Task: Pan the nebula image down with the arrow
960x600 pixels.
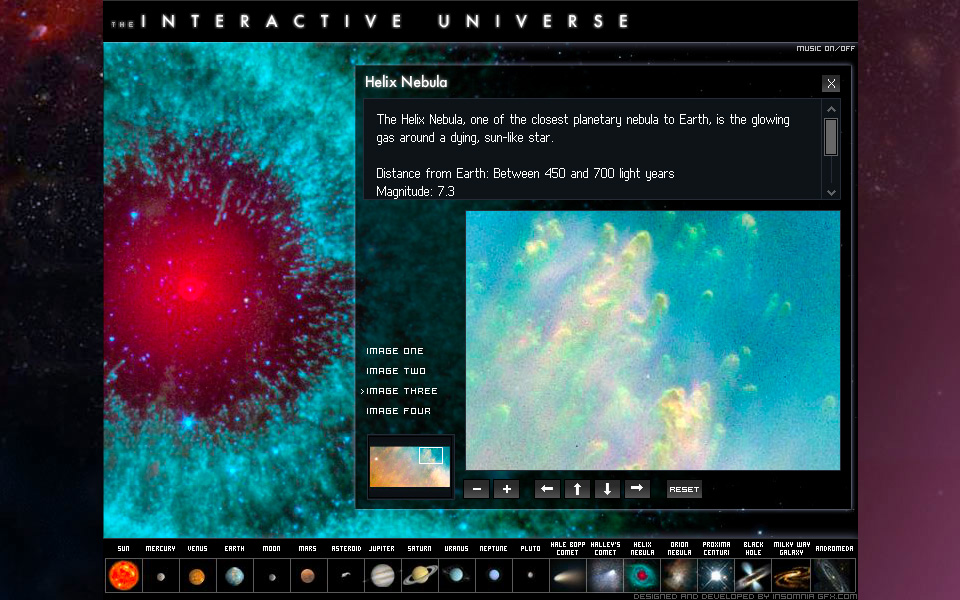Action: click(607, 489)
